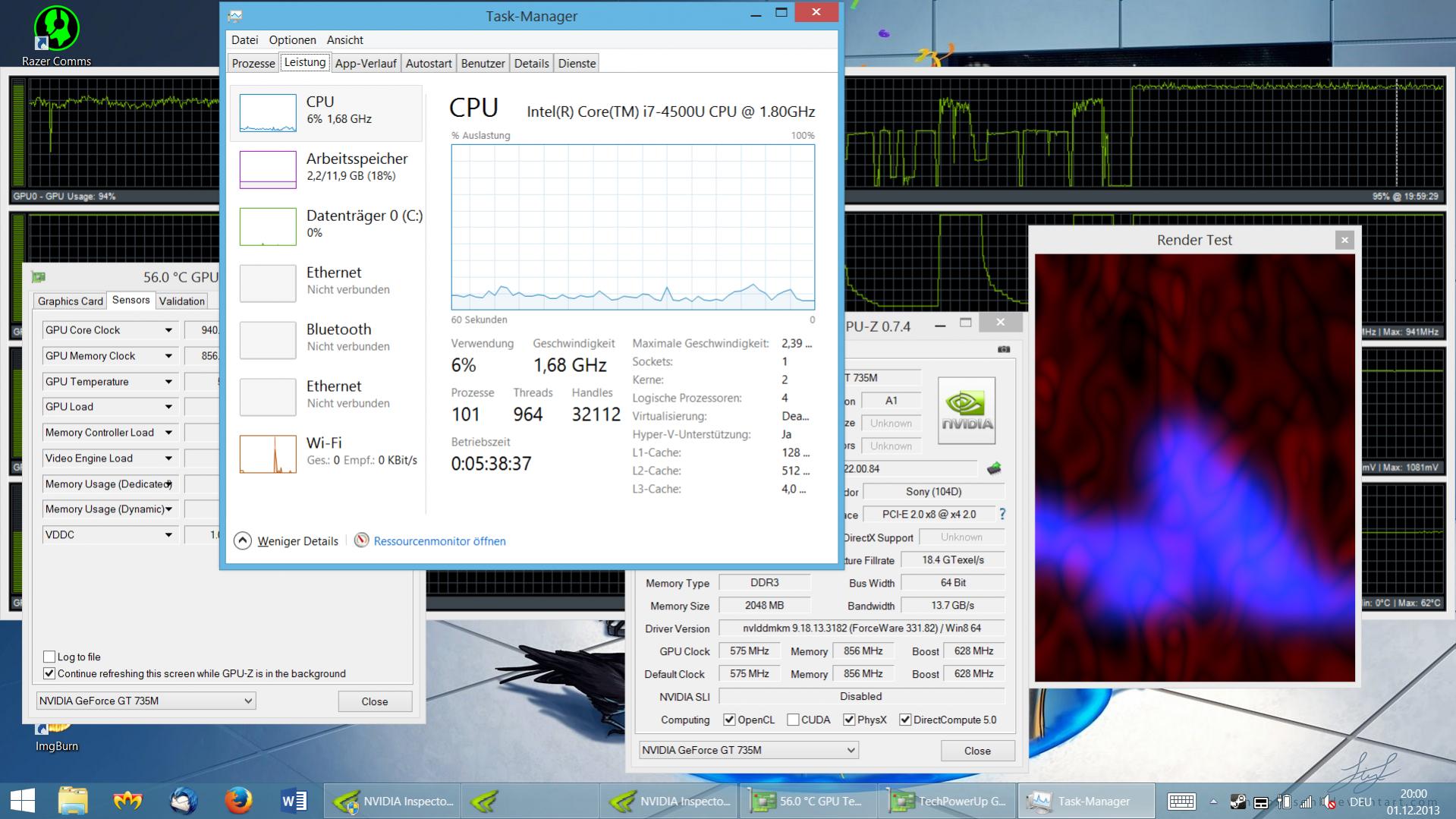
Task: Open Thunderbird mail from taskbar
Action: pos(184,801)
